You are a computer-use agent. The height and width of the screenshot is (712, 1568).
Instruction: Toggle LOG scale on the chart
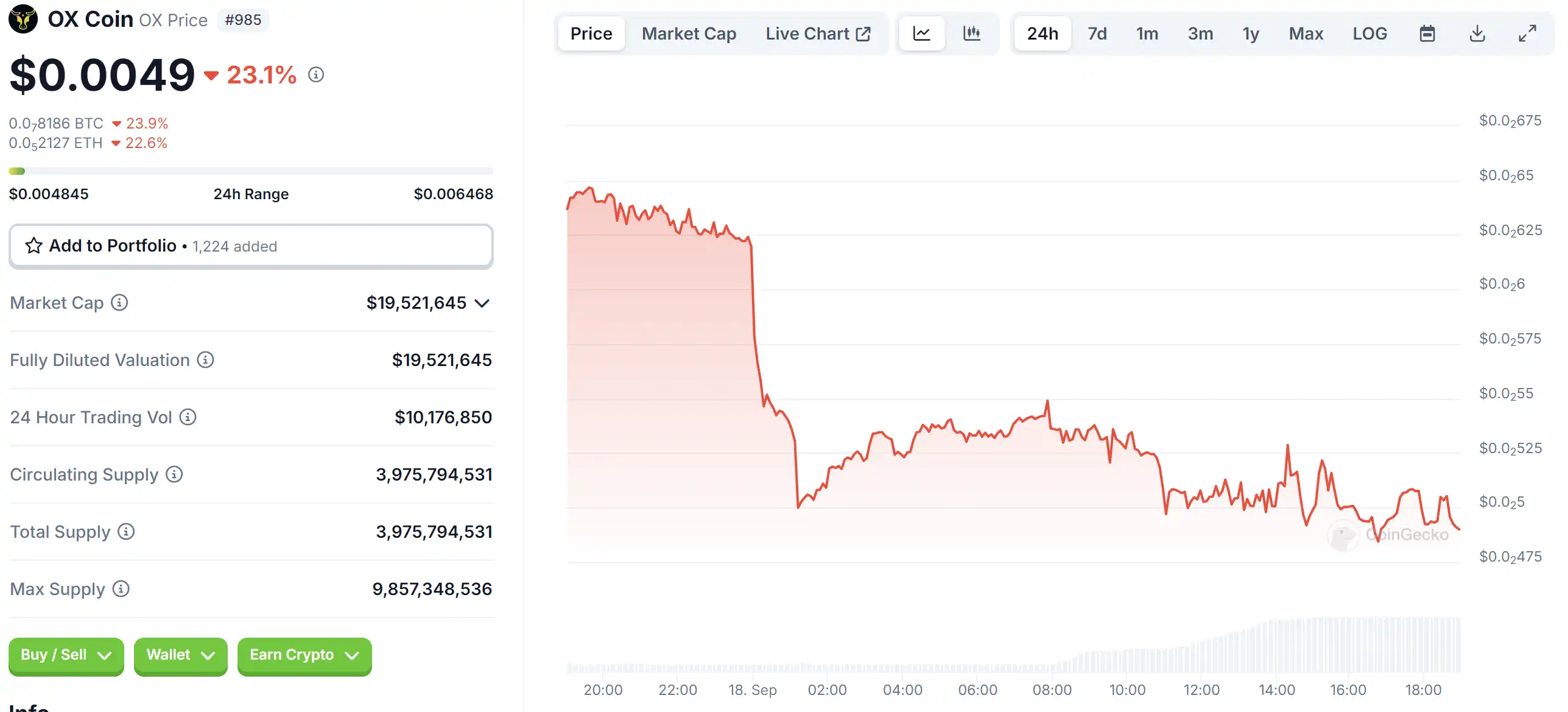1370,33
